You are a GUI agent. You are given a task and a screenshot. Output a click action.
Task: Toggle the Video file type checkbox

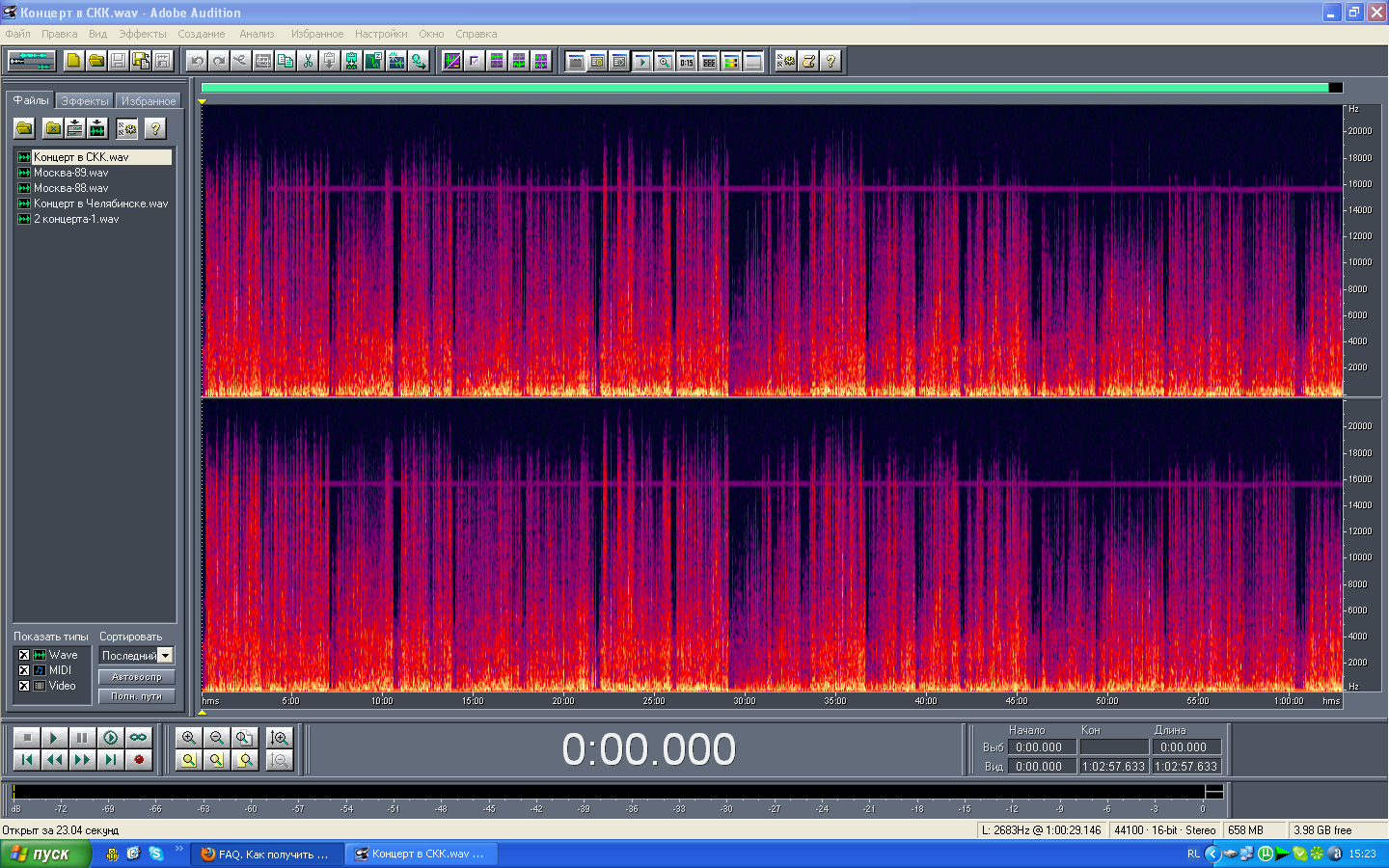pos(24,686)
